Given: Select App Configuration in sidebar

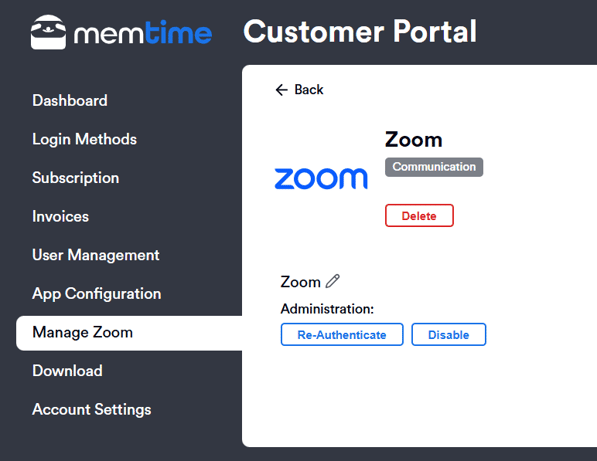Looking at the screenshot, I should pos(97,294).
